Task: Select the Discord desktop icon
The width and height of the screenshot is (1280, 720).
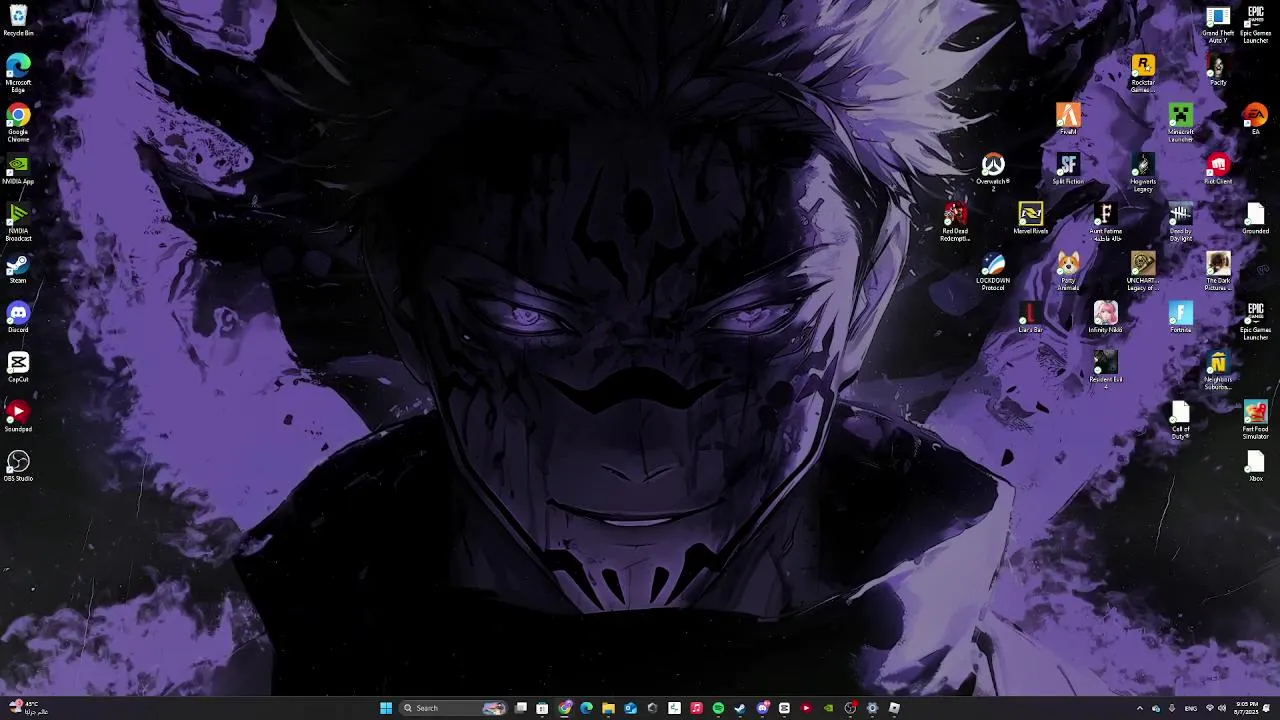Action: point(18,318)
